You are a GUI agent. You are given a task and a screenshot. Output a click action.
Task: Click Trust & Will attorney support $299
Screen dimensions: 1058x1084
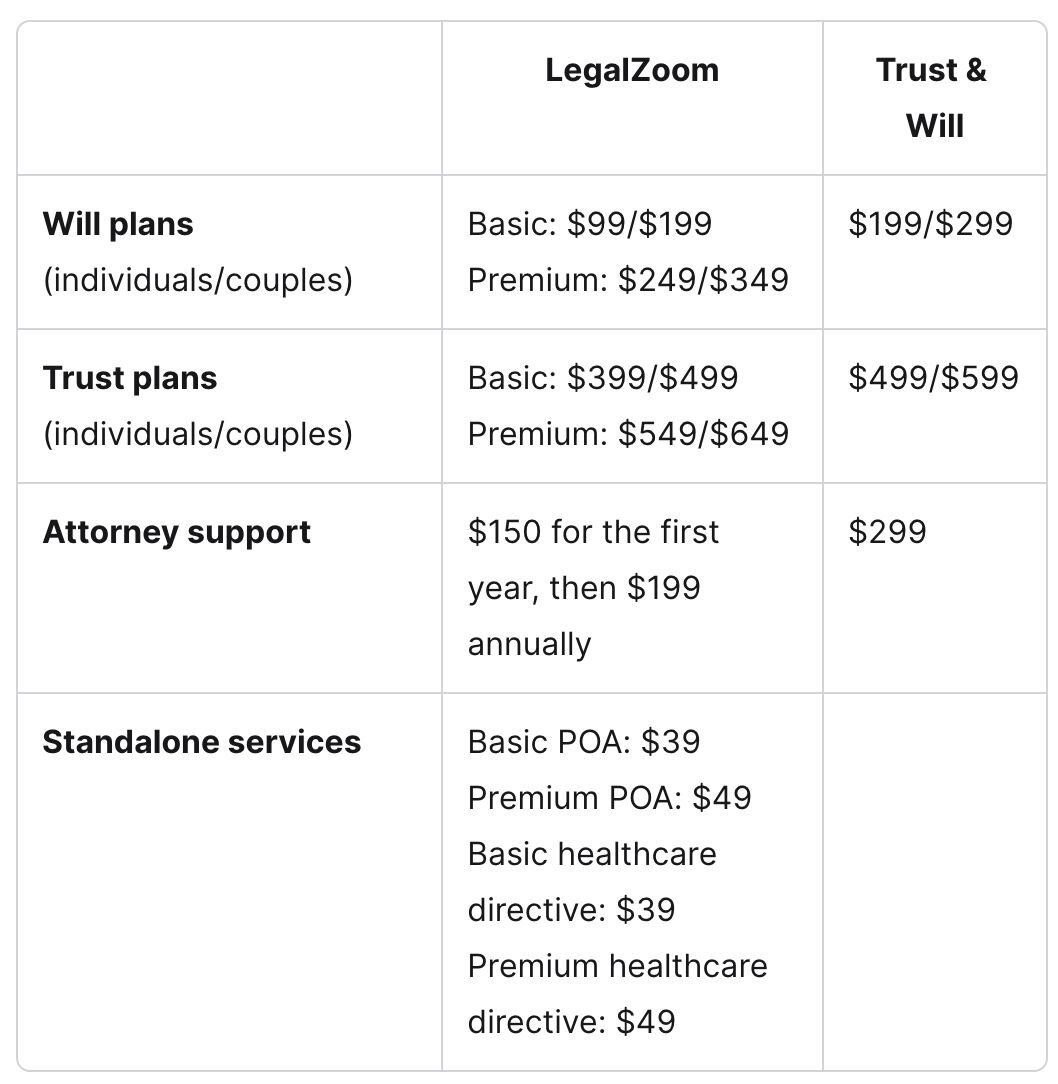click(x=887, y=532)
